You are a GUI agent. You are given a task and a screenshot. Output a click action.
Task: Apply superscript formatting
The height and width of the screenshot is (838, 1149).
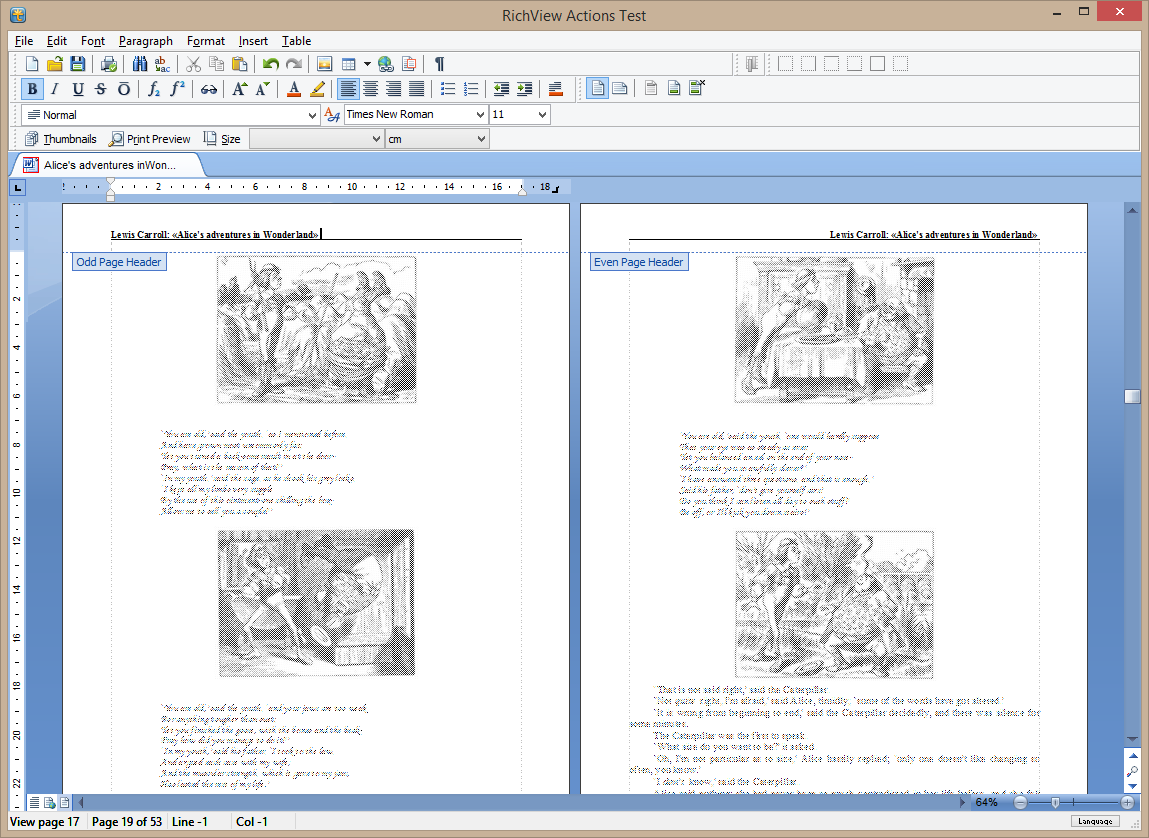point(177,89)
